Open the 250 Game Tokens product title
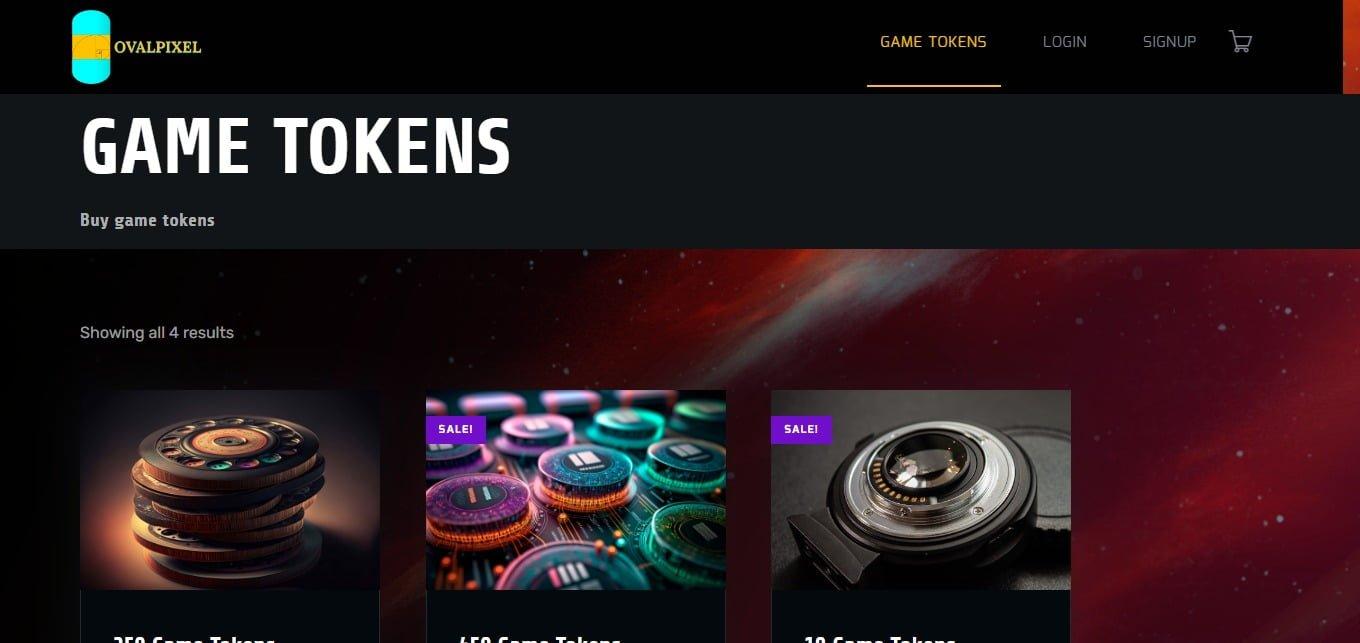1360x643 pixels. [194, 638]
